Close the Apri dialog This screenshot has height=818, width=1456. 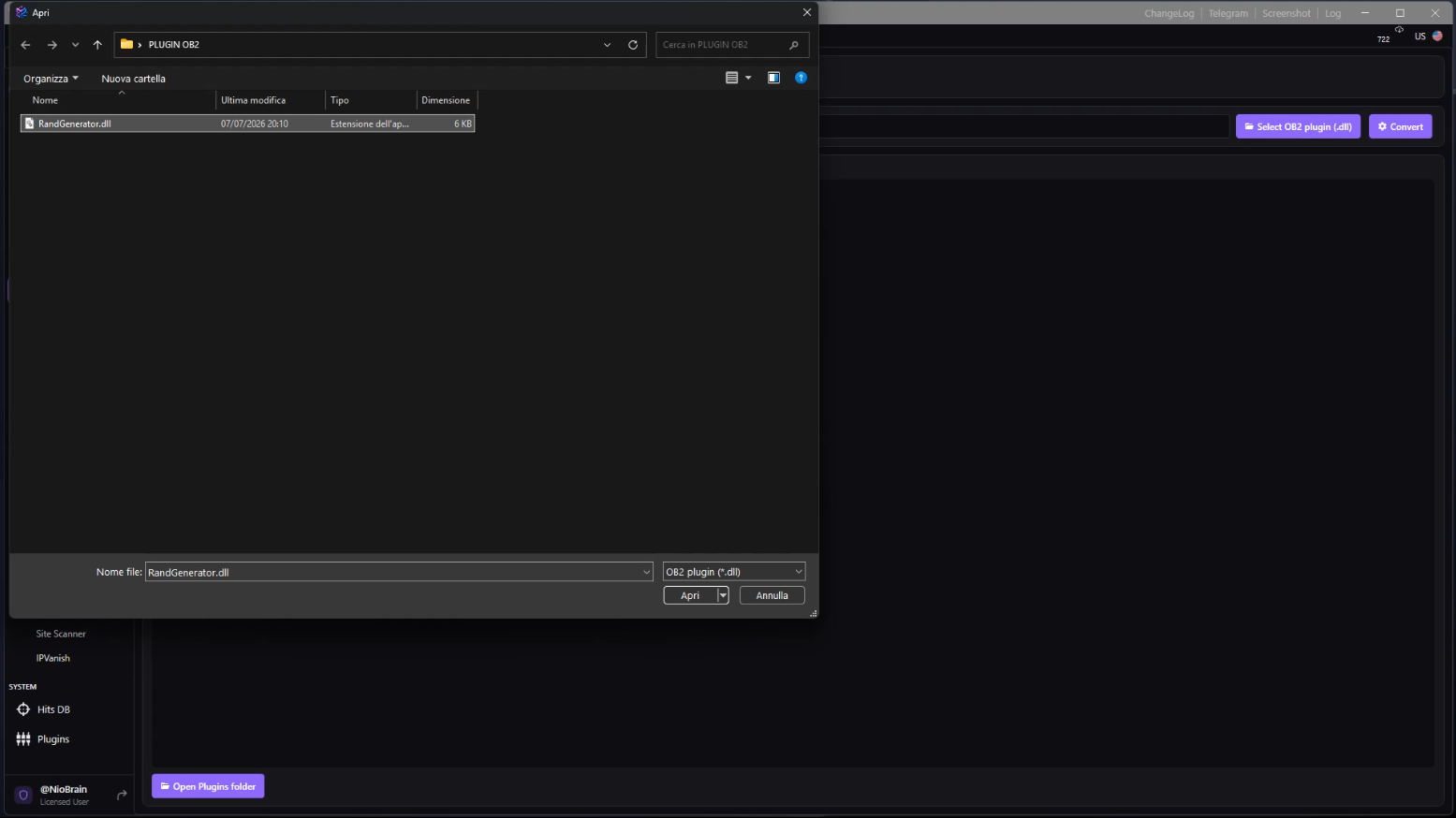(806, 12)
